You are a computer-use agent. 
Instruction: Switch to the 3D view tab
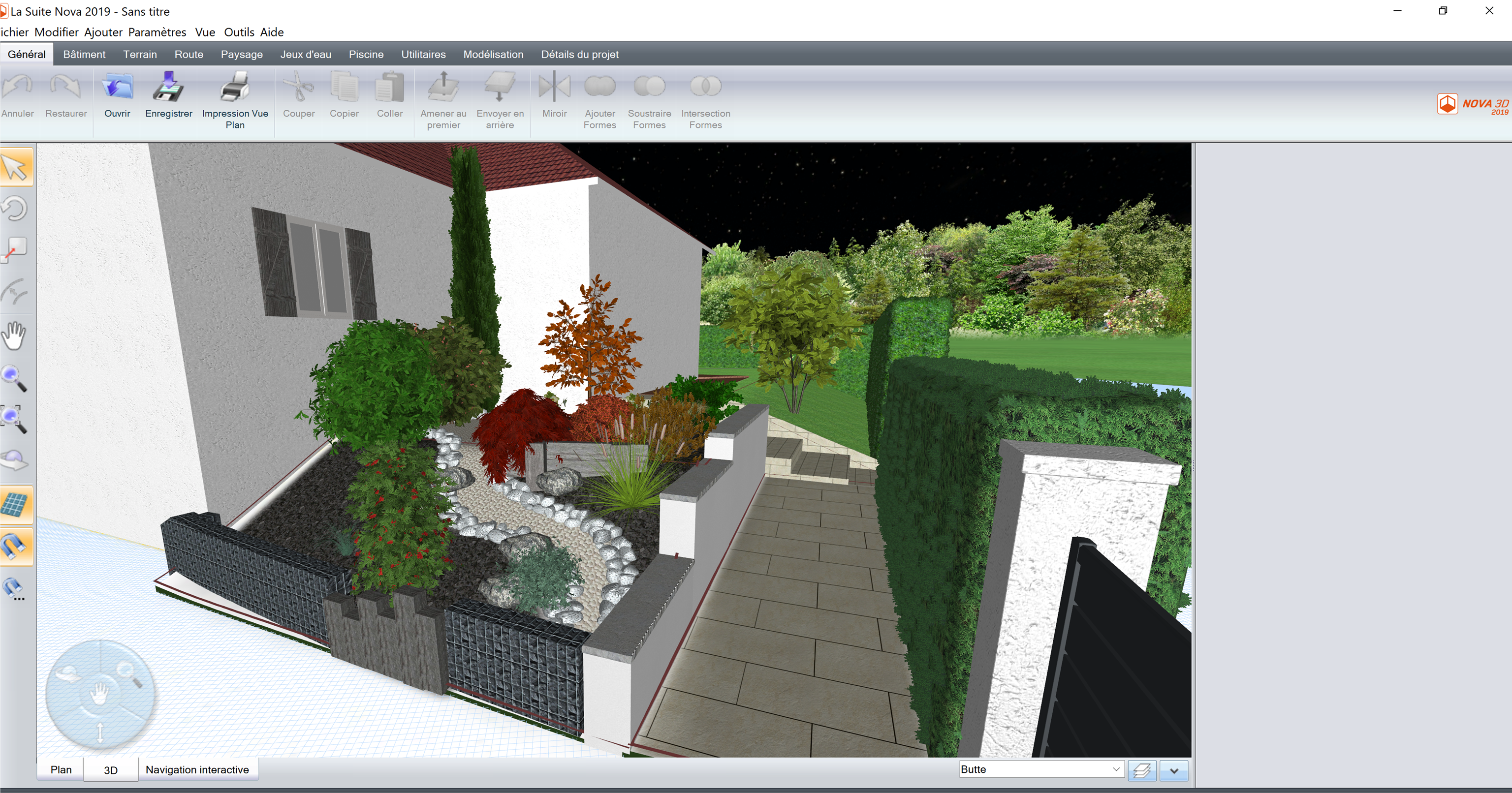(x=109, y=769)
